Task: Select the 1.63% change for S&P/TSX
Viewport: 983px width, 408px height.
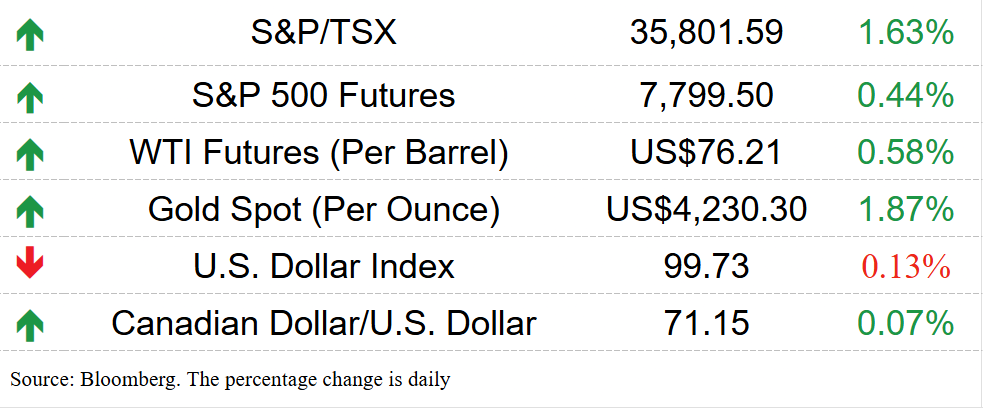Action: pos(906,33)
